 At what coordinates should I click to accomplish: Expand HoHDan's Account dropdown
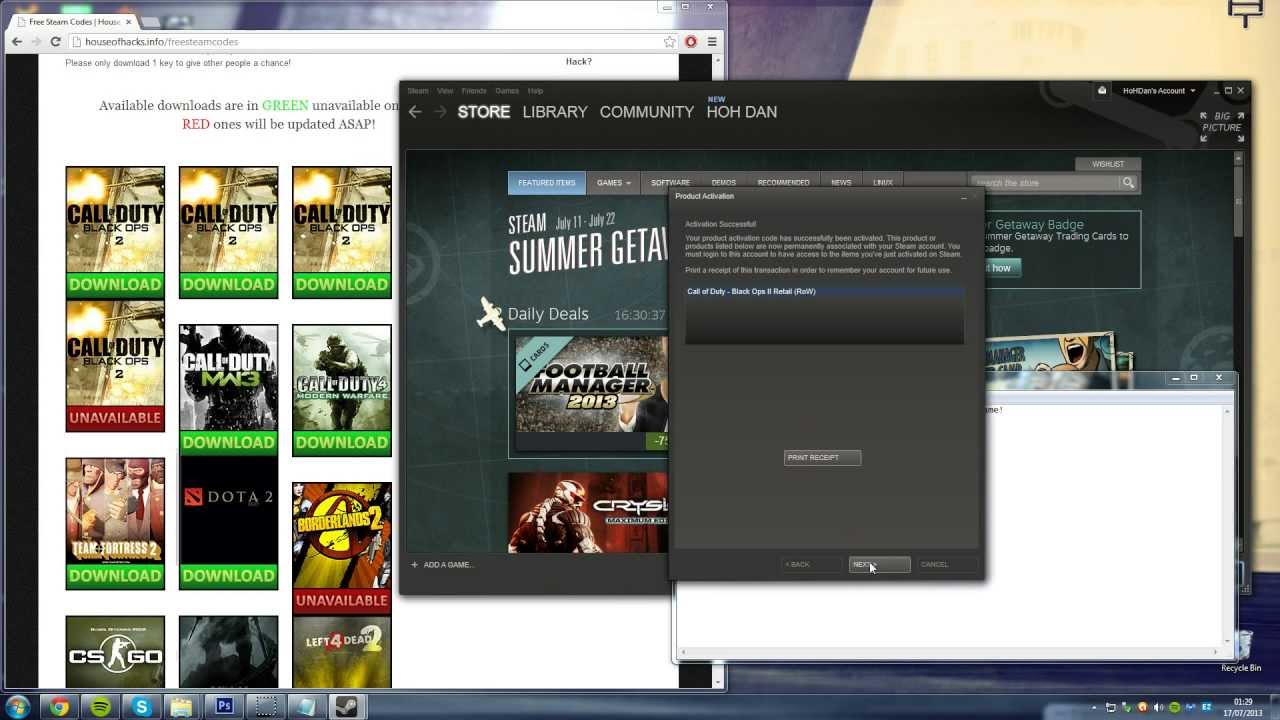1159,91
